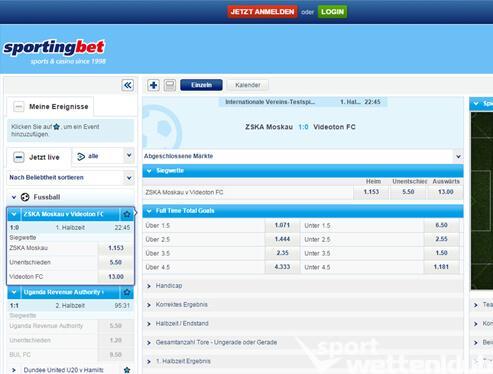Expand the Handicap market
Viewport: 493px width, 374px height.
click(303, 286)
